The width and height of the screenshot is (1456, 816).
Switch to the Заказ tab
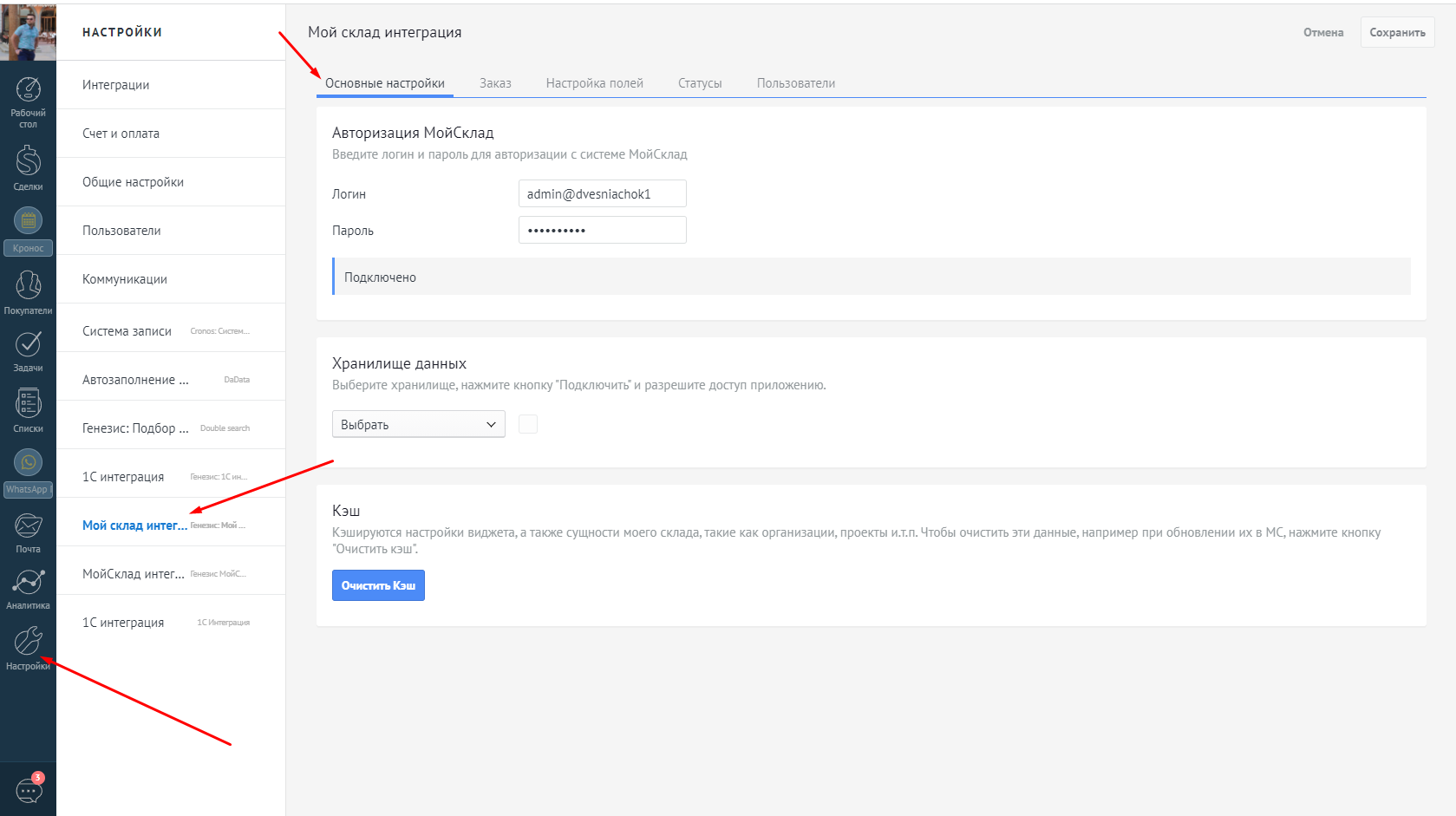495,83
